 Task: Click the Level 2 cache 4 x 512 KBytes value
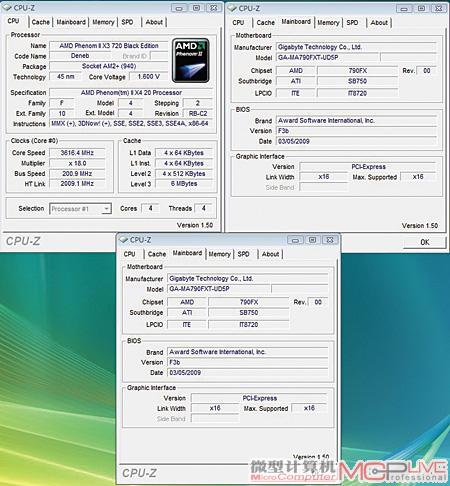coord(184,174)
